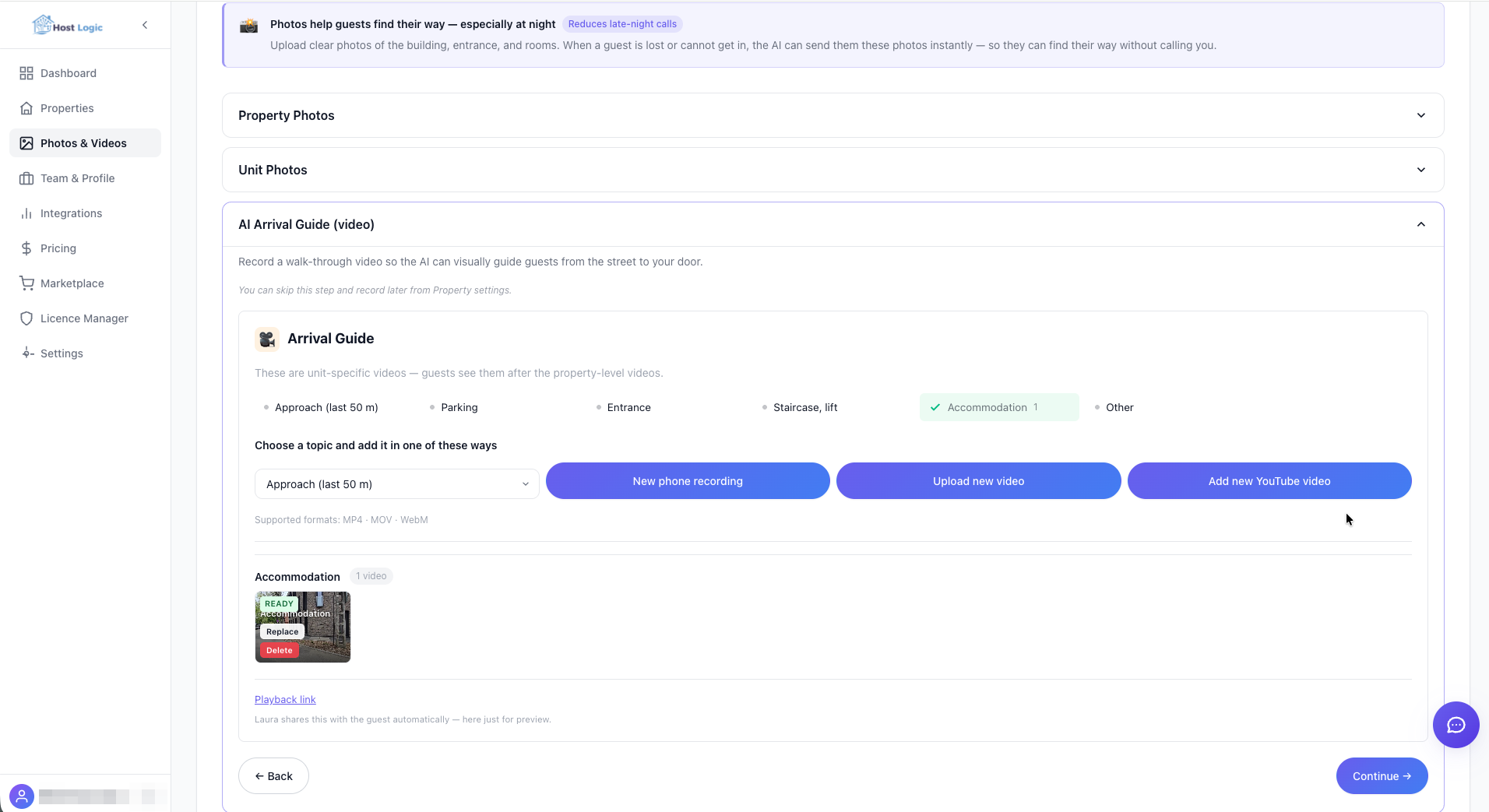Click Continue to proceed

(x=1382, y=776)
